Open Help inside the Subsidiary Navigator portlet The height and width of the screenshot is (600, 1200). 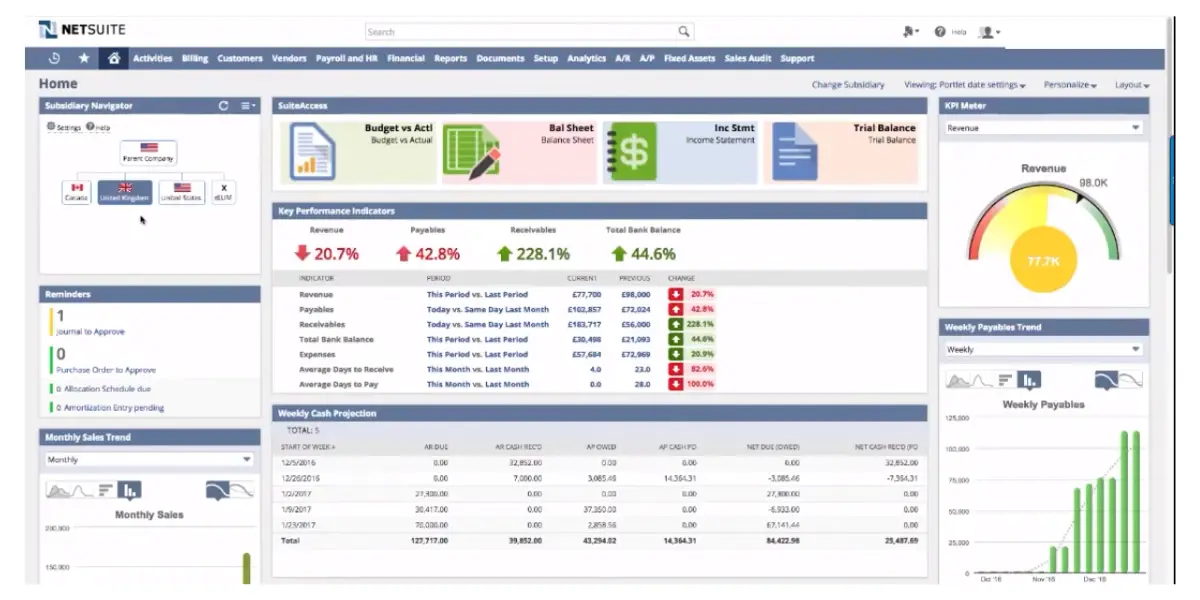point(98,127)
